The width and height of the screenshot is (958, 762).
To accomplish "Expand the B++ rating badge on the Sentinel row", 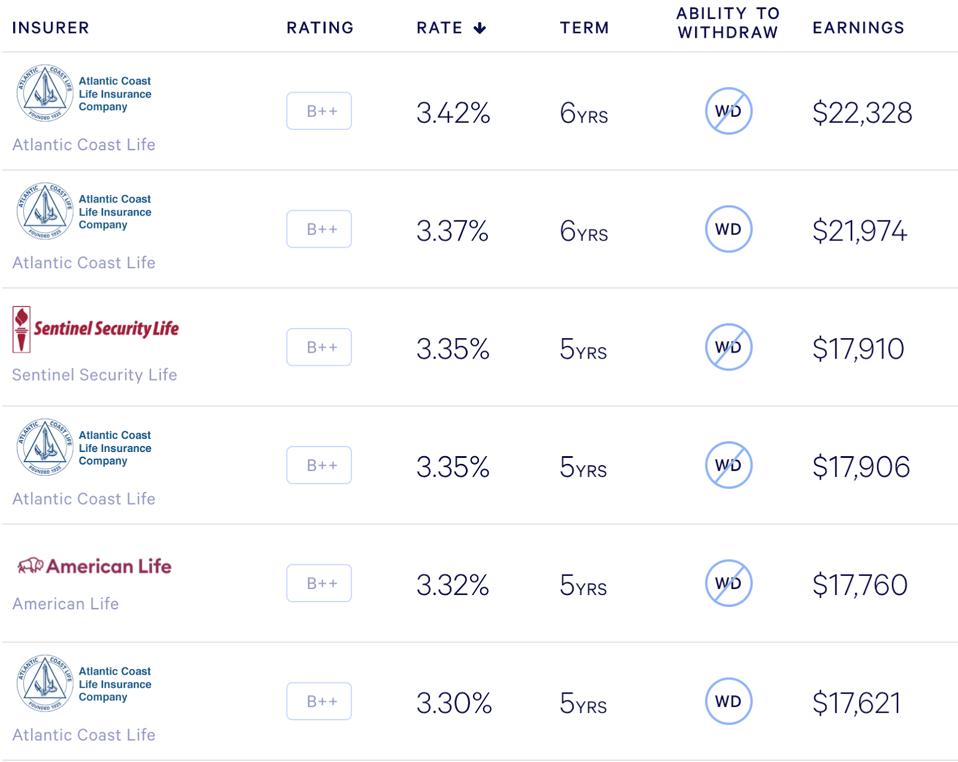I will click(x=319, y=347).
